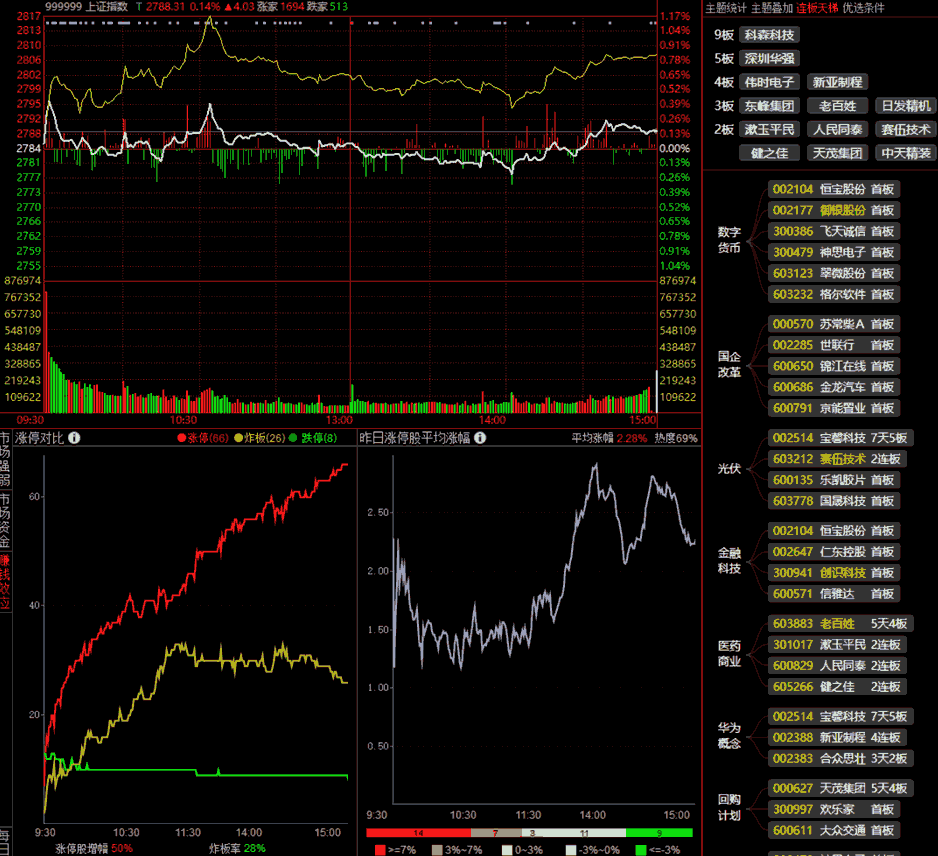938x856 pixels.
Task: Click the 3%~7% legend swatch
Action: [437, 850]
